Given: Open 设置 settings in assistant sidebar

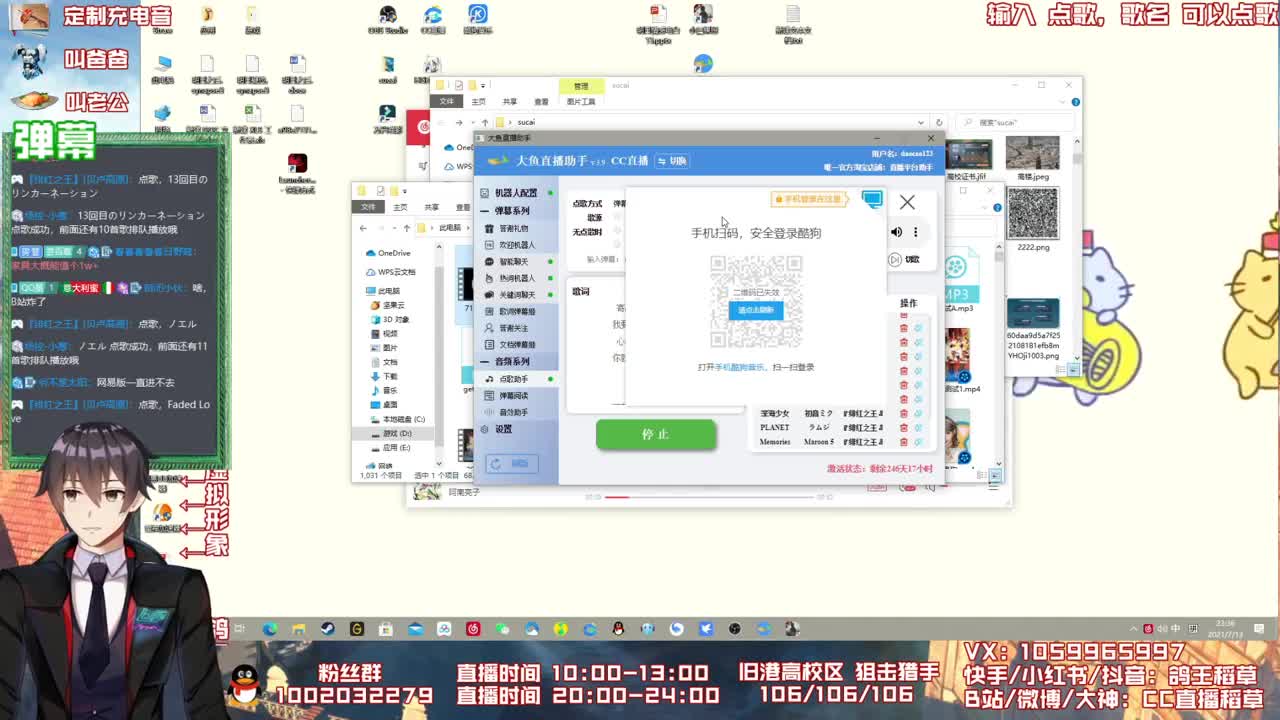Looking at the screenshot, I should (x=503, y=429).
